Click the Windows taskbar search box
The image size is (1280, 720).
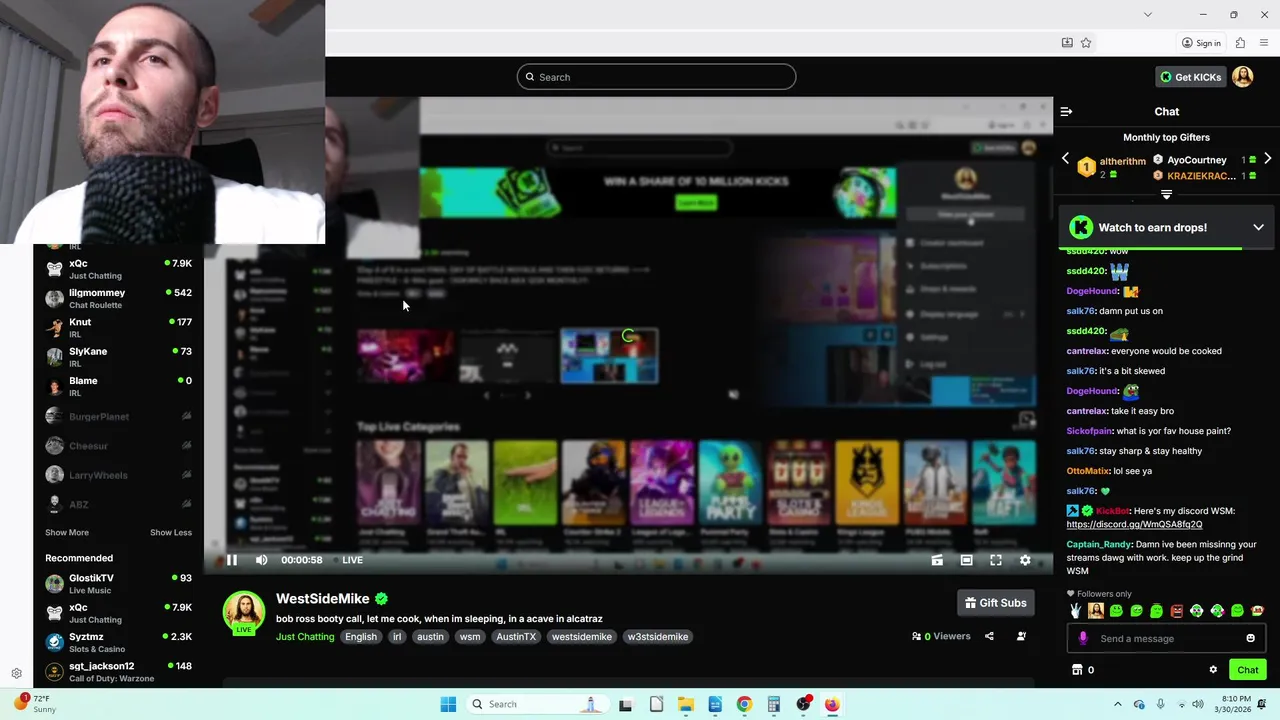(x=536, y=704)
